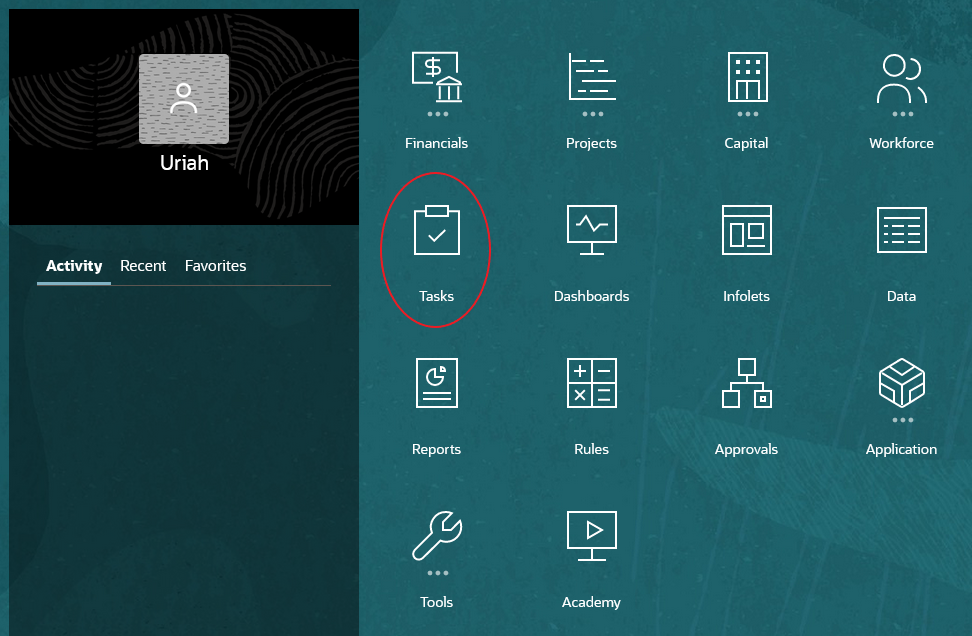
Task: Launch the Projects module
Action: click(x=591, y=77)
